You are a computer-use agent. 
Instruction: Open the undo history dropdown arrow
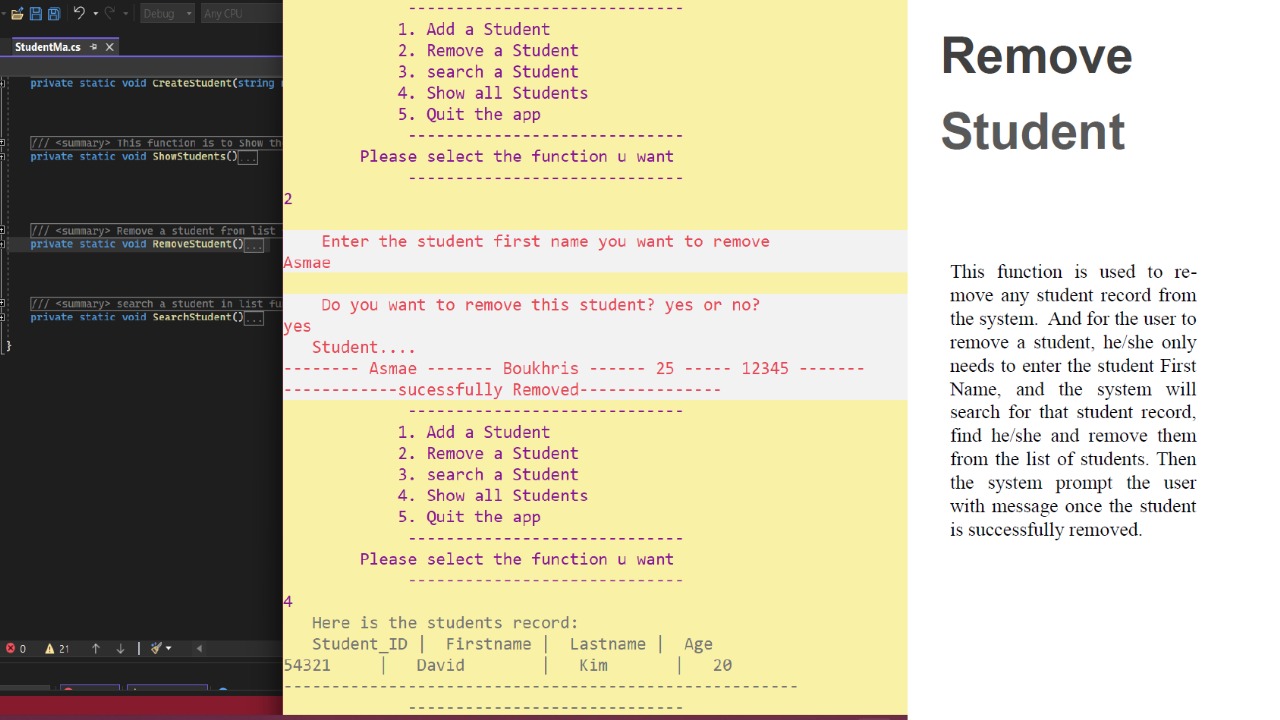(x=95, y=13)
